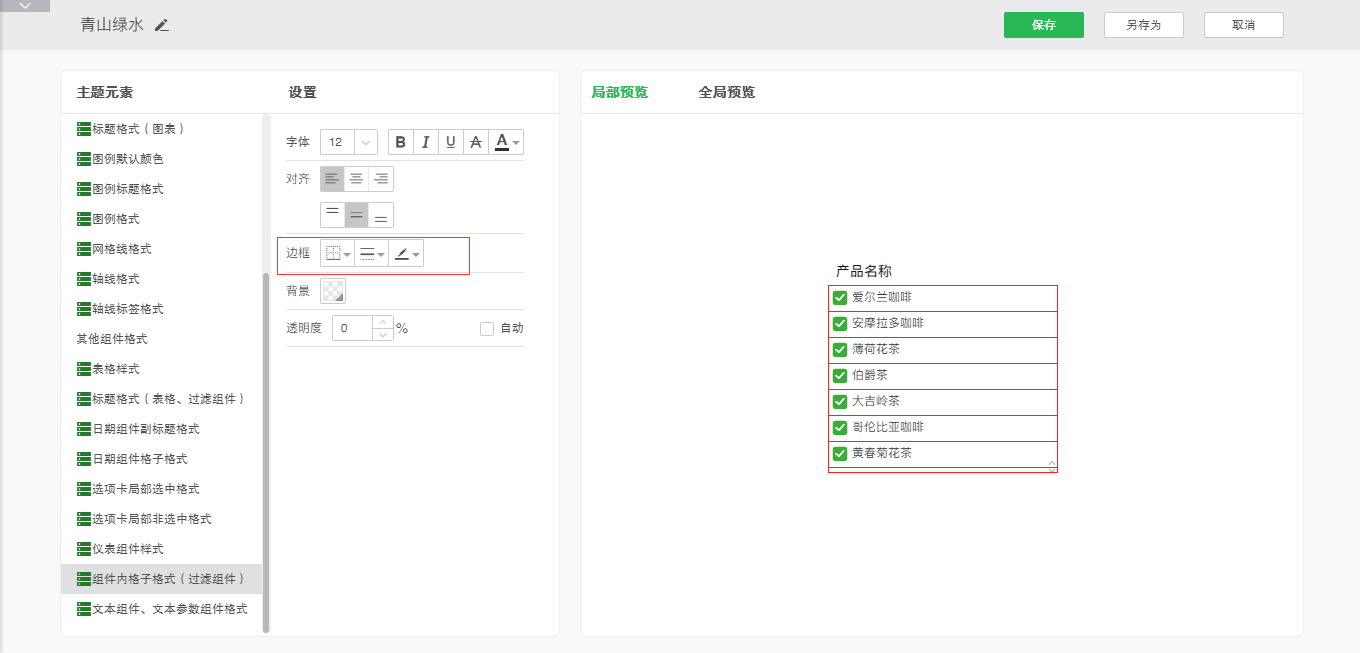Image resolution: width=1360 pixels, height=653 pixels.
Task: Click the pencil icon to rename theme
Action: tap(162, 25)
